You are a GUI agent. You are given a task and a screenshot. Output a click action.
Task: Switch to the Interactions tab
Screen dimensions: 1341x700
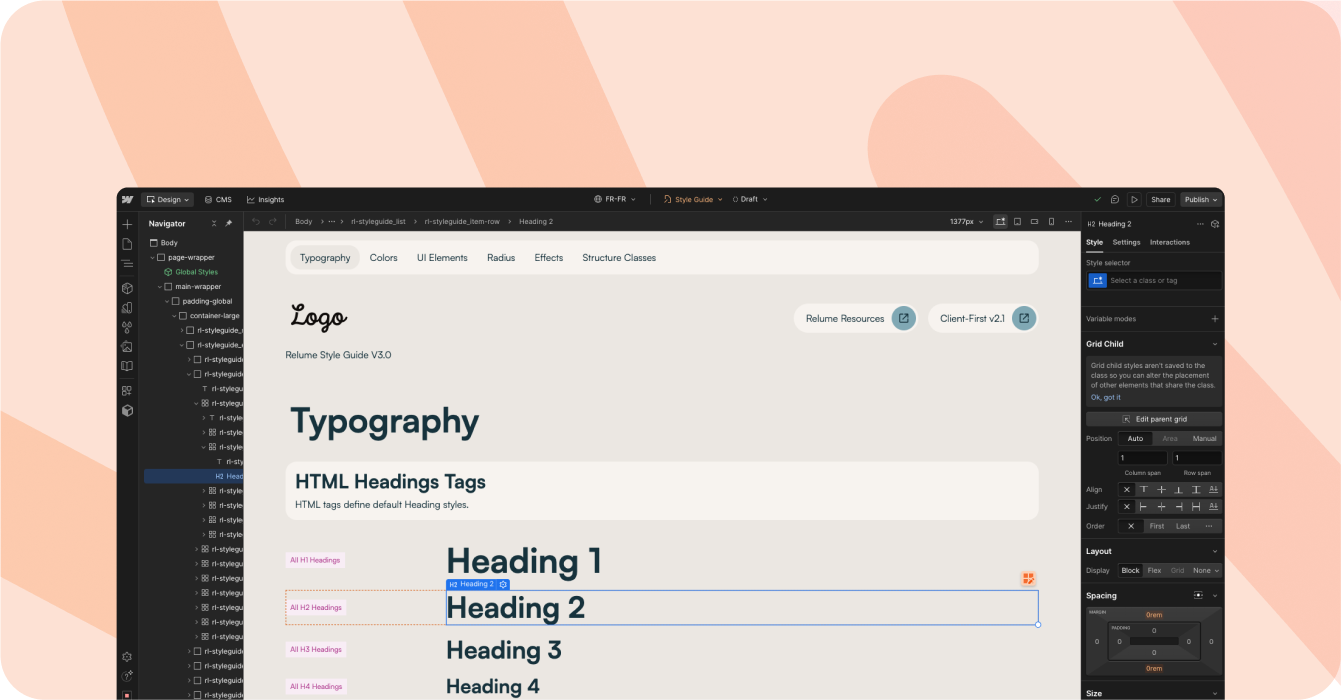pos(1169,242)
